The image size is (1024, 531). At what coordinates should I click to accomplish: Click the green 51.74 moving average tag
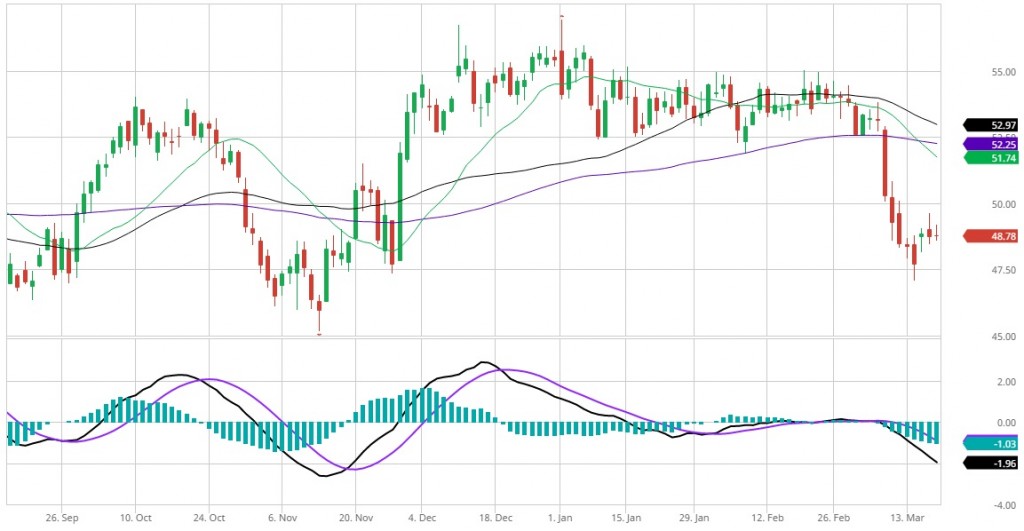[991, 157]
